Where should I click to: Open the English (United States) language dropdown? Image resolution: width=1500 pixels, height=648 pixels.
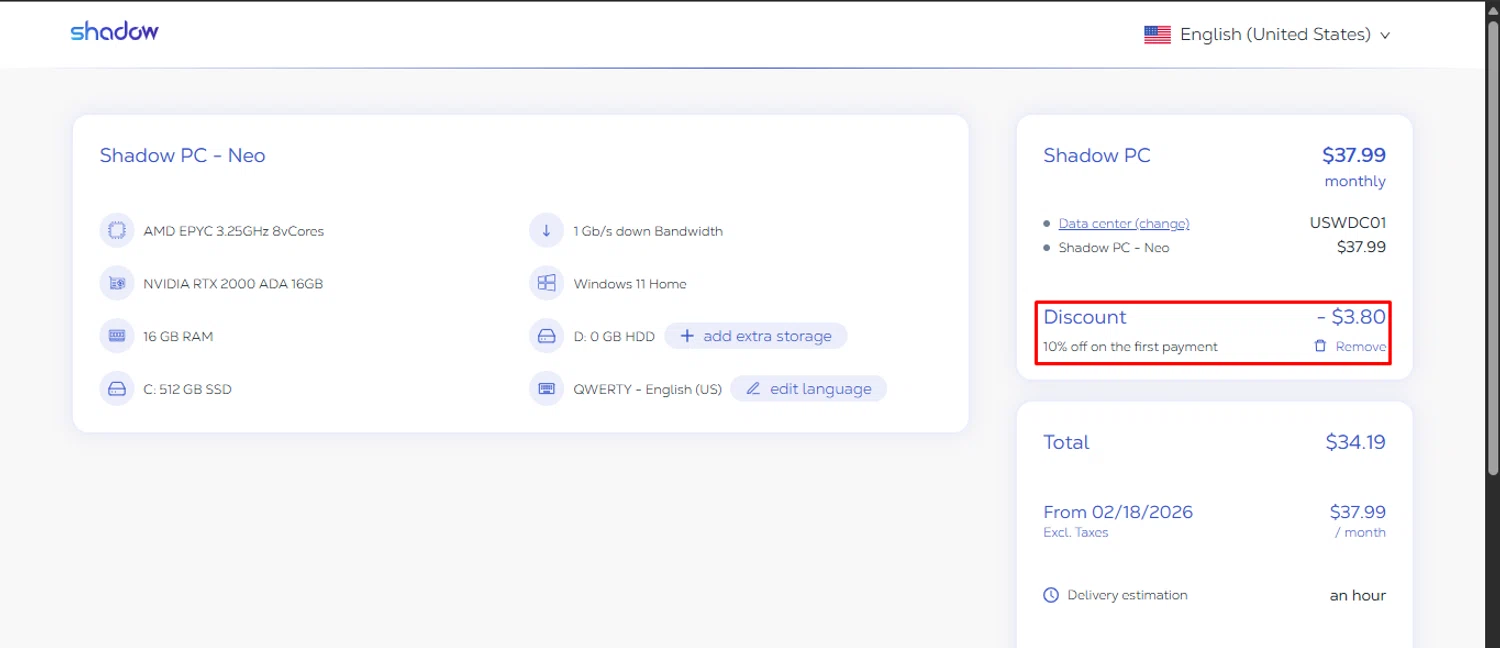click(x=1274, y=35)
